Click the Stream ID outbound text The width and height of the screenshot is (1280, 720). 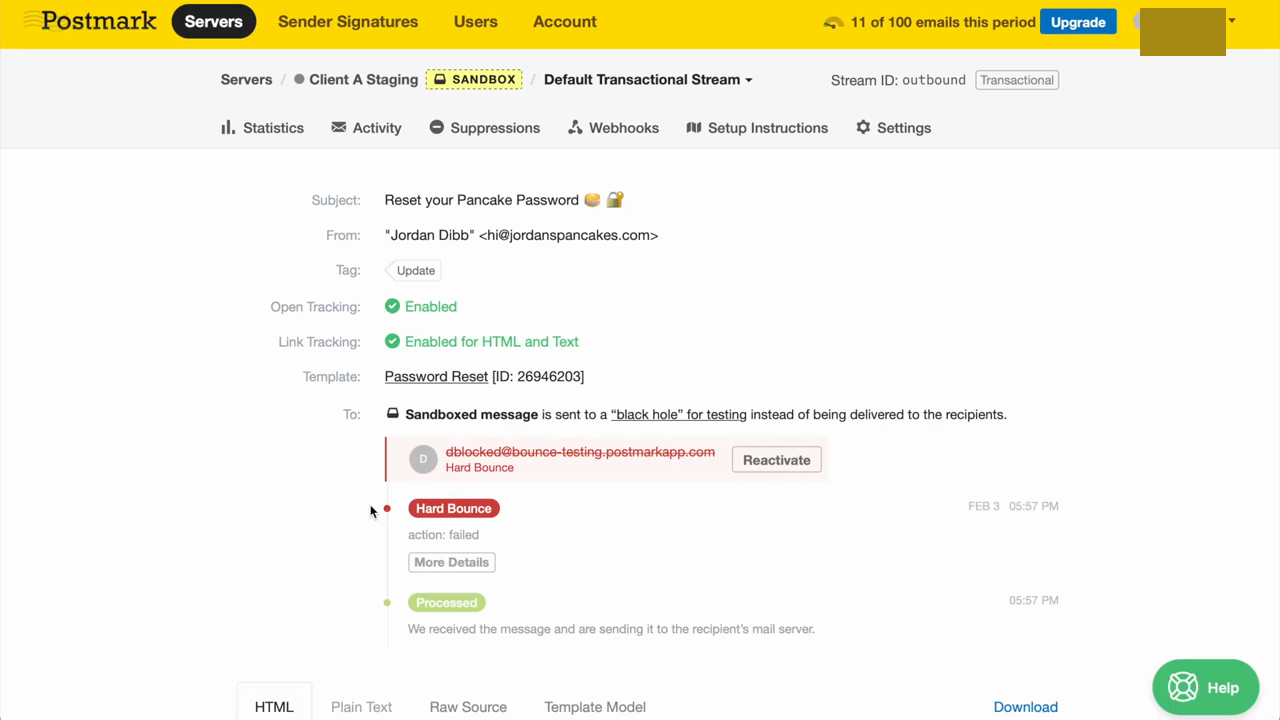coord(898,80)
